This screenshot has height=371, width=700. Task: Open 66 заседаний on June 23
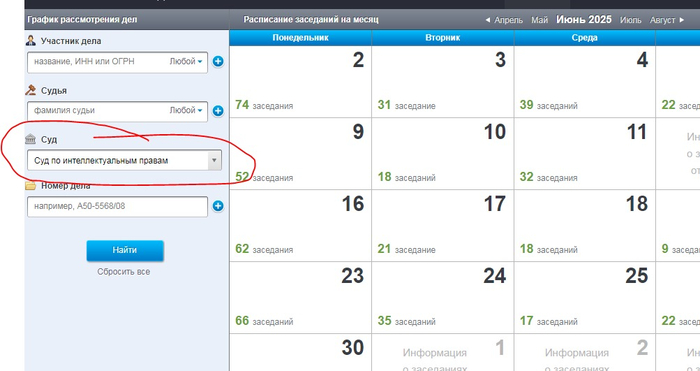click(x=264, y=321)
